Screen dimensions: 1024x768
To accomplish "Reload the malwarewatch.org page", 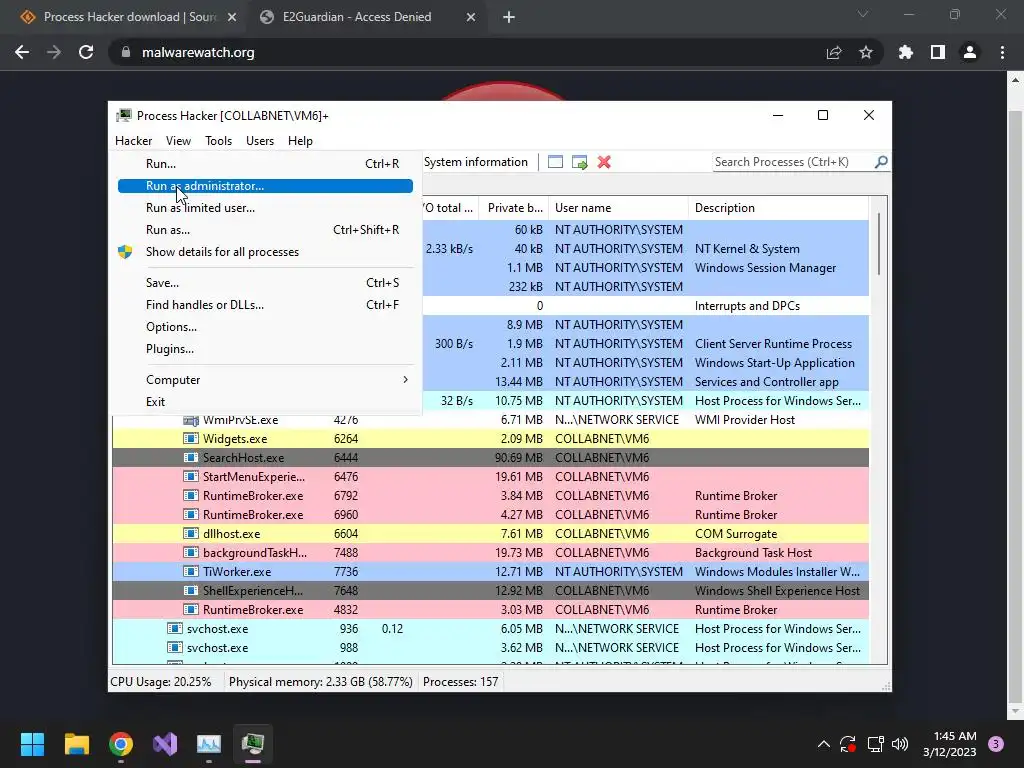I will pos(86,52).
